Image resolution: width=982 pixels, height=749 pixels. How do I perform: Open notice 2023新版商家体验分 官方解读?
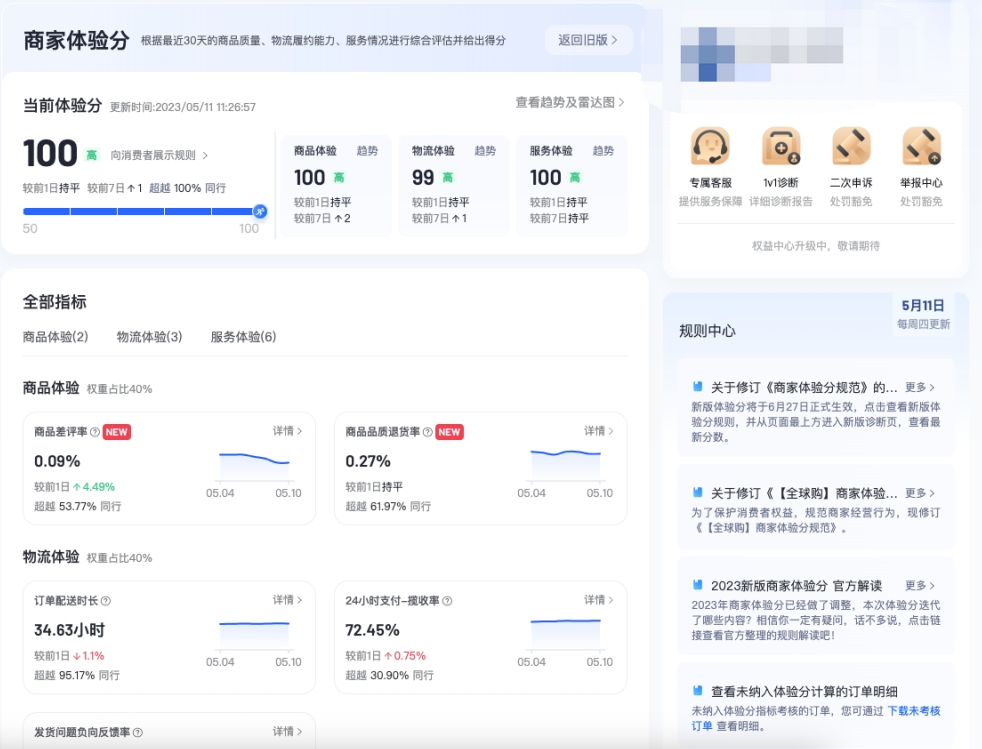point(797,586)
